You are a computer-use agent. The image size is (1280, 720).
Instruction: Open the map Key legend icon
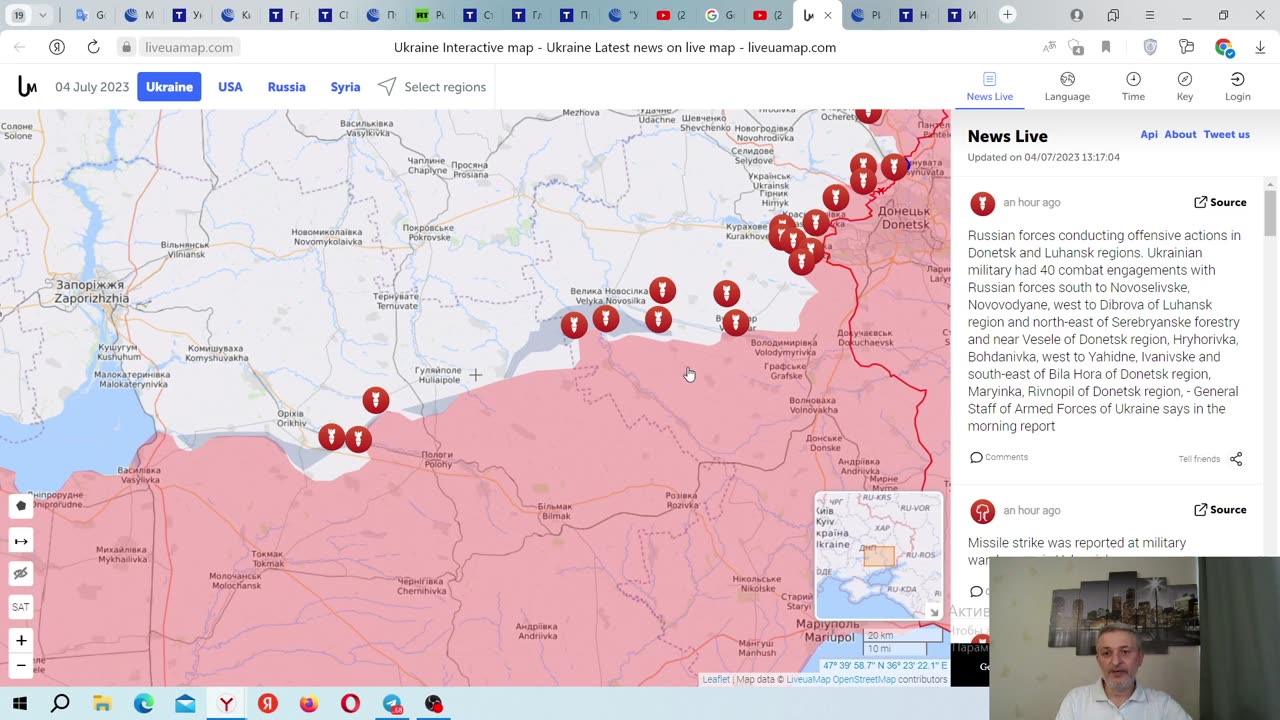(1185, 79)
